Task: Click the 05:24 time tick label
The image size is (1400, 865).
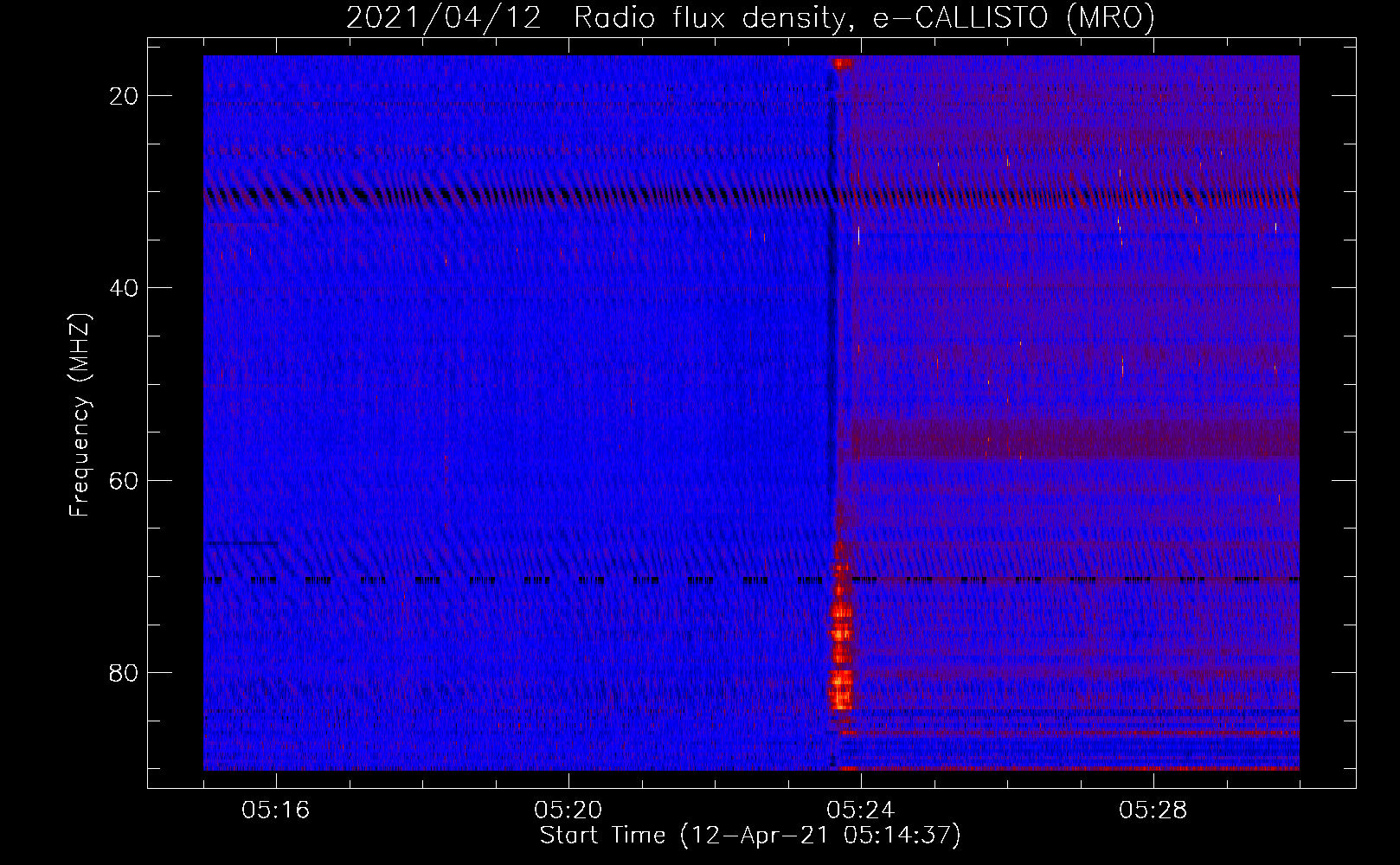Action: (x=861, y=811)
